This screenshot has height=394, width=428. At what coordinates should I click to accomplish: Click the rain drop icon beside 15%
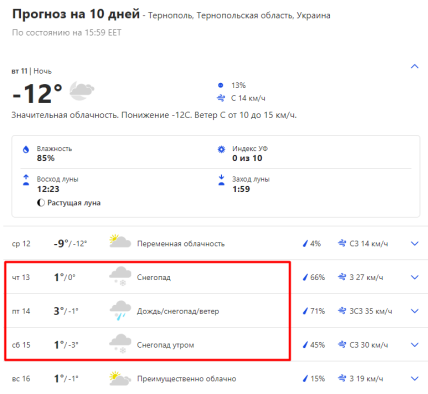[305, 378]
